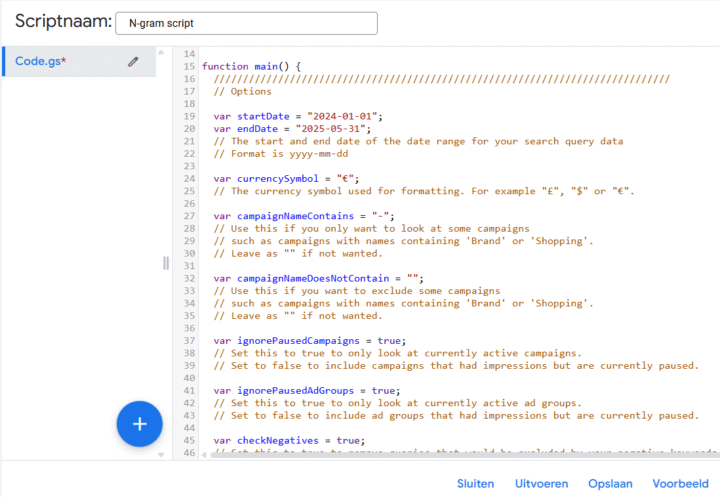720x500 pixels.
Task: Click the "function main() {" line
Action: (252, 66)
